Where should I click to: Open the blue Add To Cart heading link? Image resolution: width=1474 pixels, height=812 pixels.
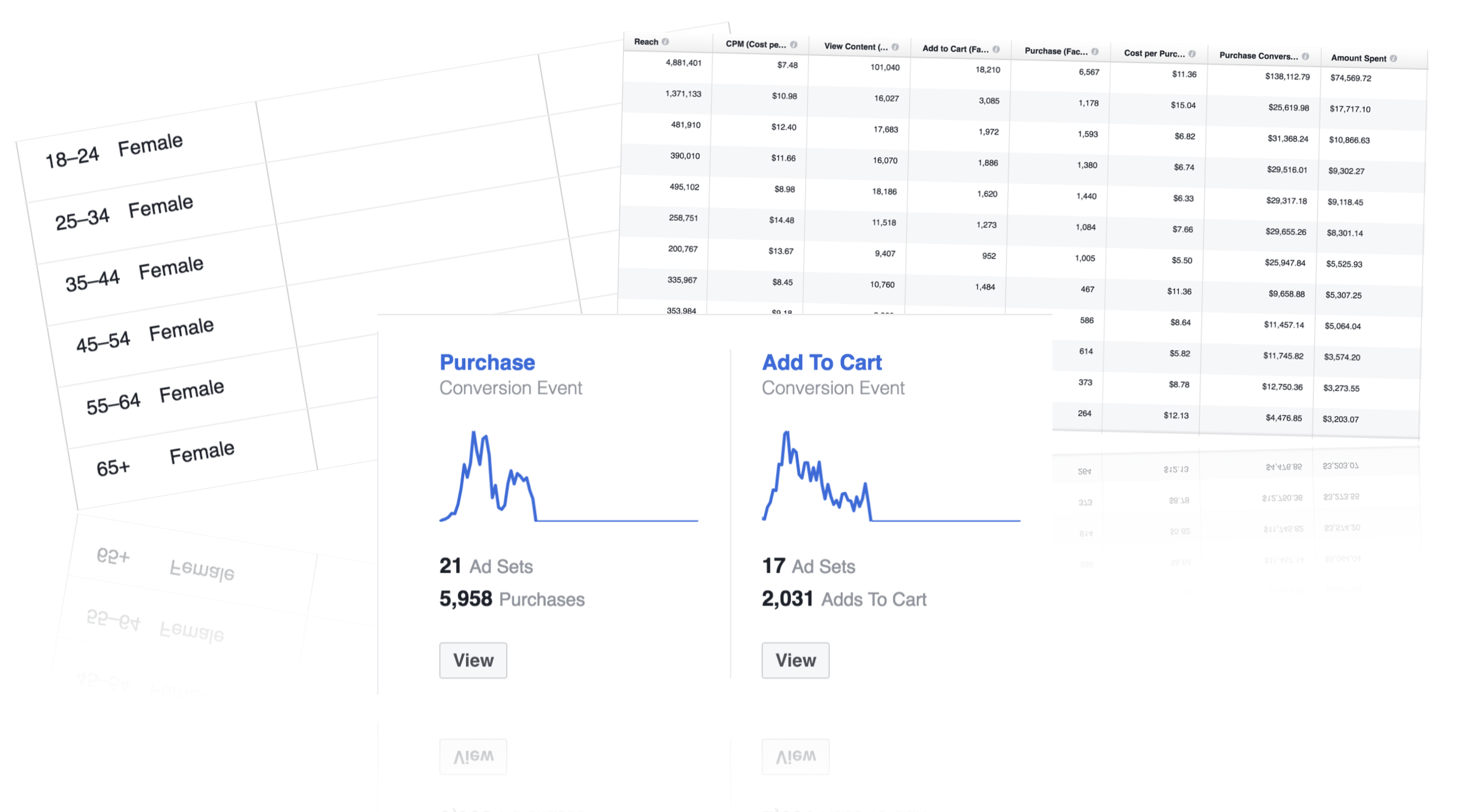[822, 362]
